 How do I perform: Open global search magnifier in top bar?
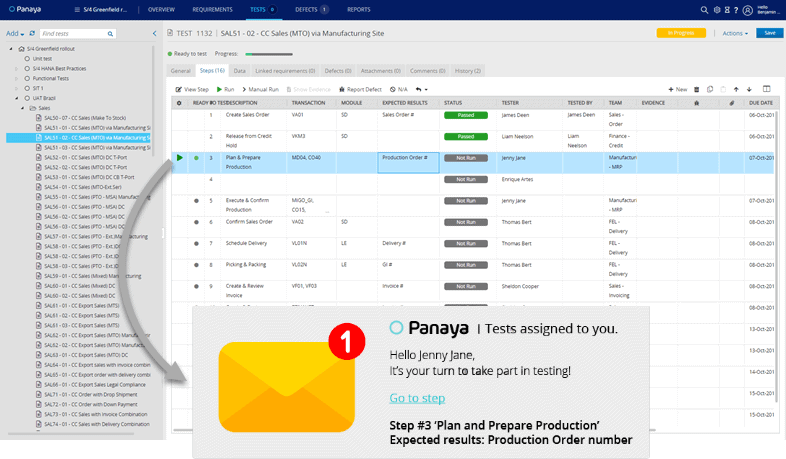704,10
